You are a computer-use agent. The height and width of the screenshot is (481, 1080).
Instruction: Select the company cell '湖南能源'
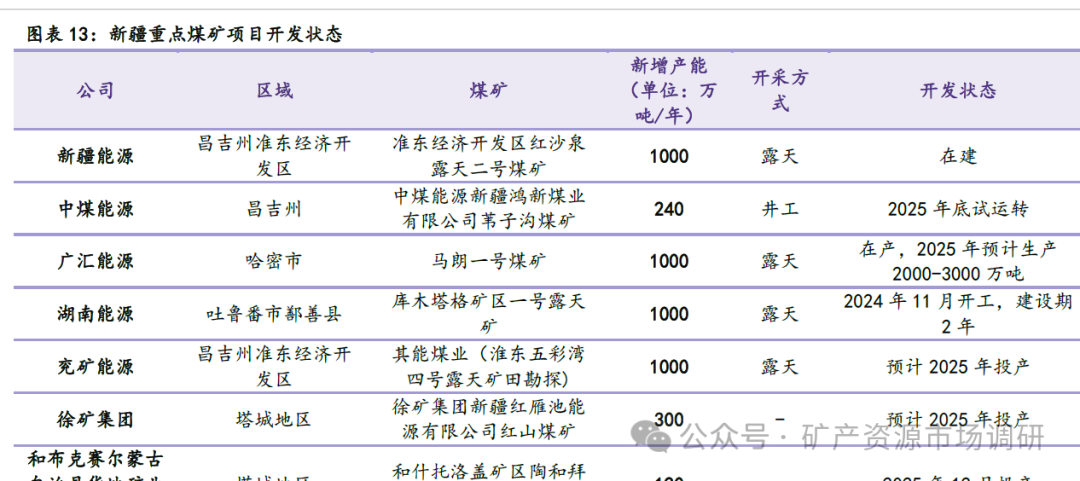95,314
